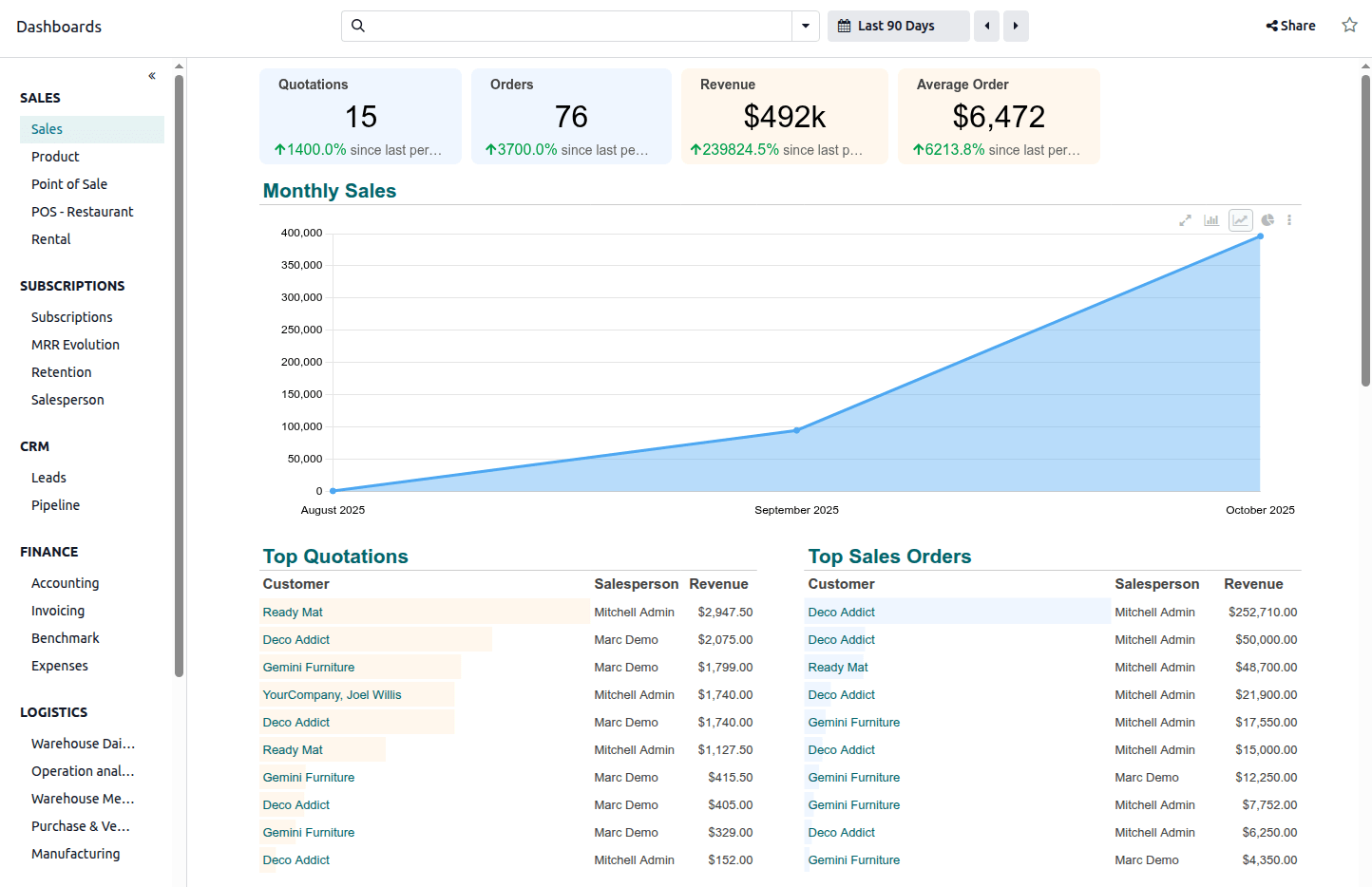Screen dimensions: 1372x887
Task: Open the chart's three-dot options menu
Action: [x=1289, y=220]
